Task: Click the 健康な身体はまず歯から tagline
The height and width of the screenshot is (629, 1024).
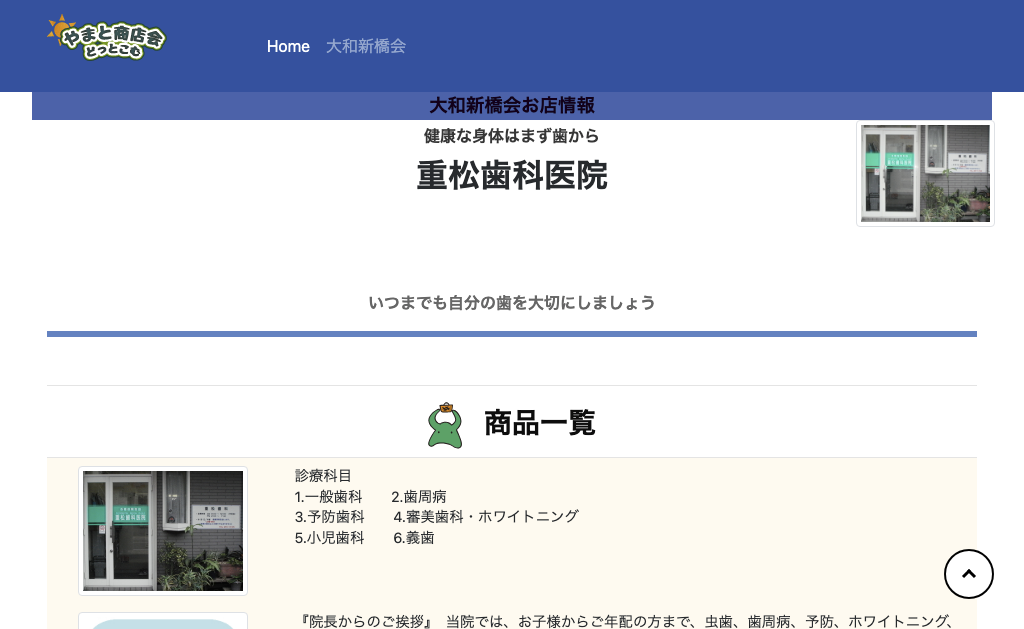Action: 511,136
